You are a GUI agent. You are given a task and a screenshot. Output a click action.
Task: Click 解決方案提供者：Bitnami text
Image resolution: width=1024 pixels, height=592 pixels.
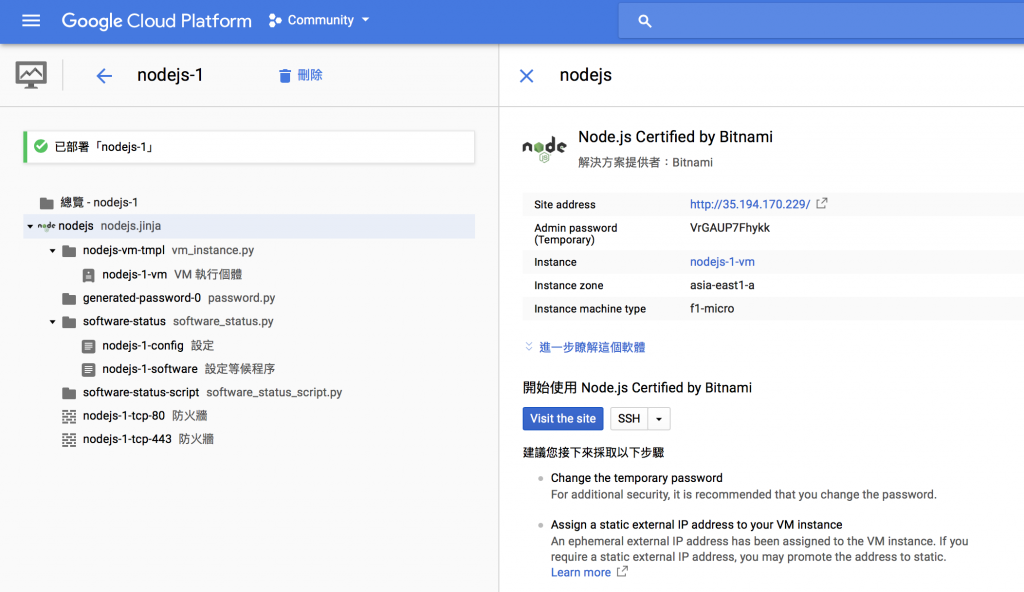(645, 162)
